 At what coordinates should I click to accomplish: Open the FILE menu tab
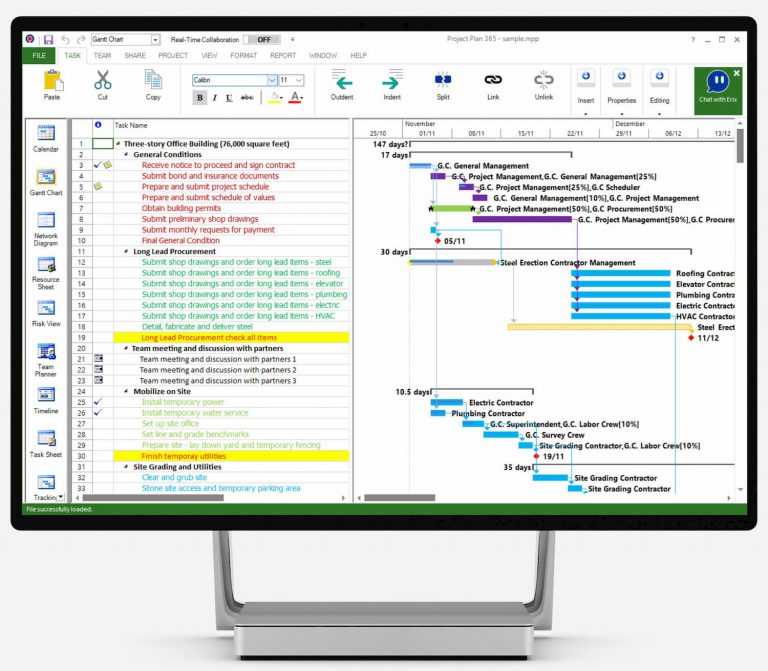39,55
